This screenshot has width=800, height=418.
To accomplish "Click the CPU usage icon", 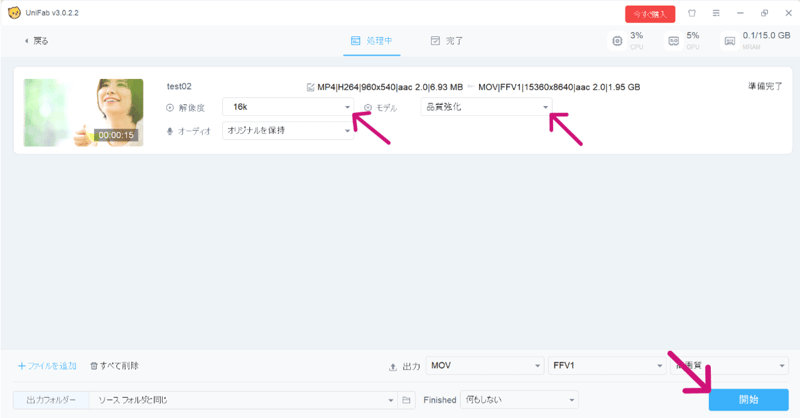I will tap(617, 41).
